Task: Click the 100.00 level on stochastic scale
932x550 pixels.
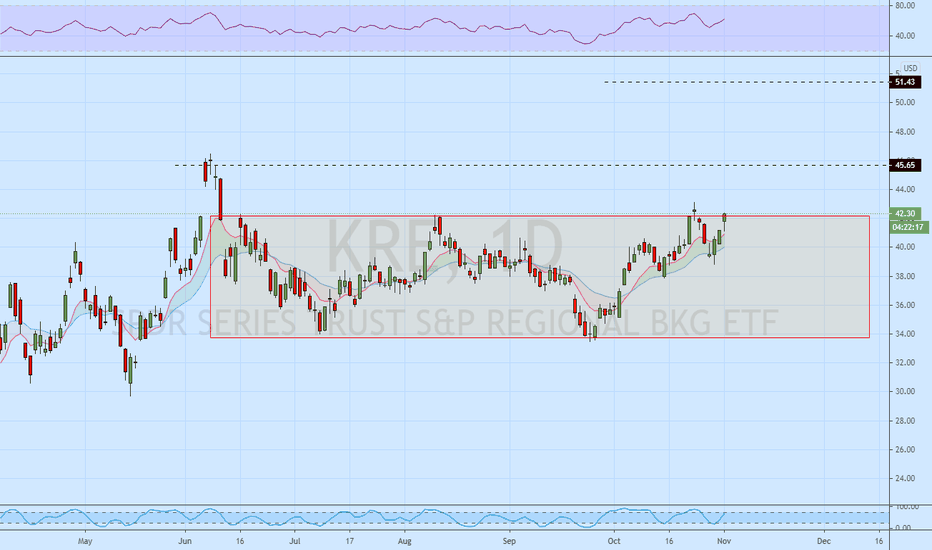Action: 907,507
